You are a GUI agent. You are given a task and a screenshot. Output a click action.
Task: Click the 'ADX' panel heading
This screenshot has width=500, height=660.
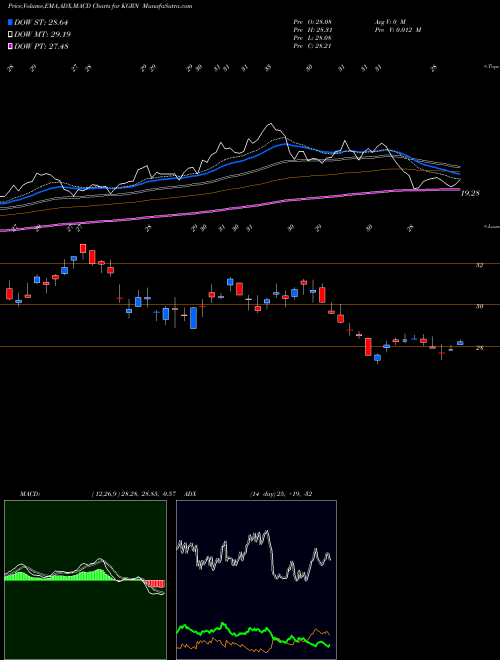click(x=191, y=494)
